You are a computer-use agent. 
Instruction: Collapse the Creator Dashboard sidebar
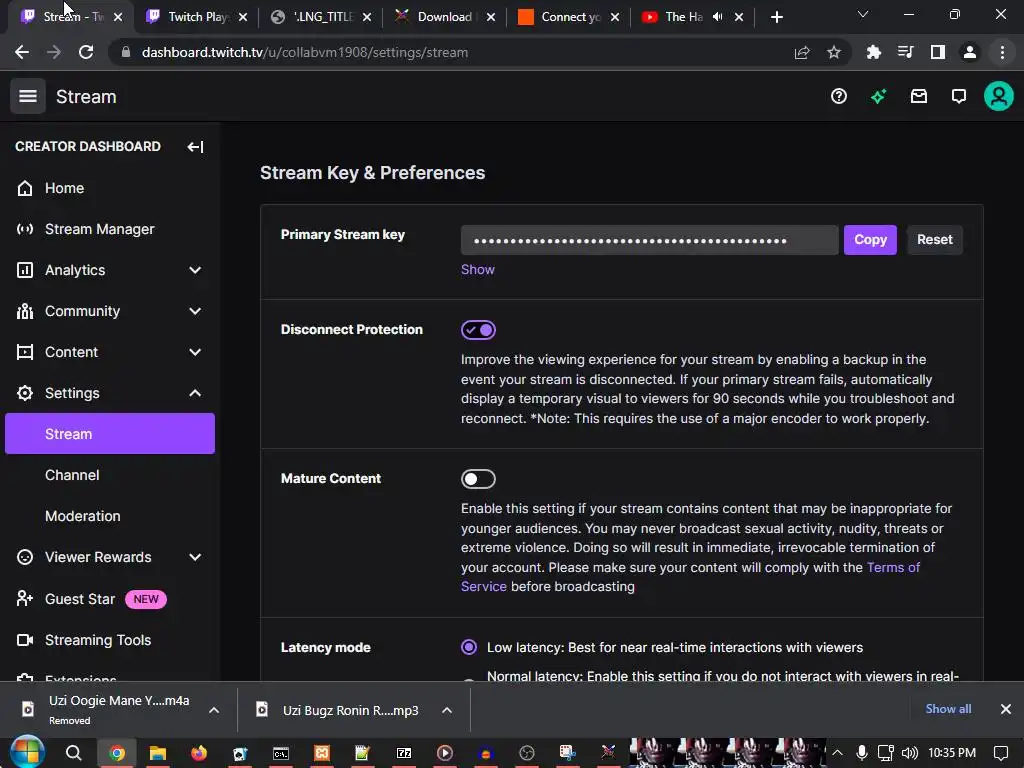pos(195,146)
